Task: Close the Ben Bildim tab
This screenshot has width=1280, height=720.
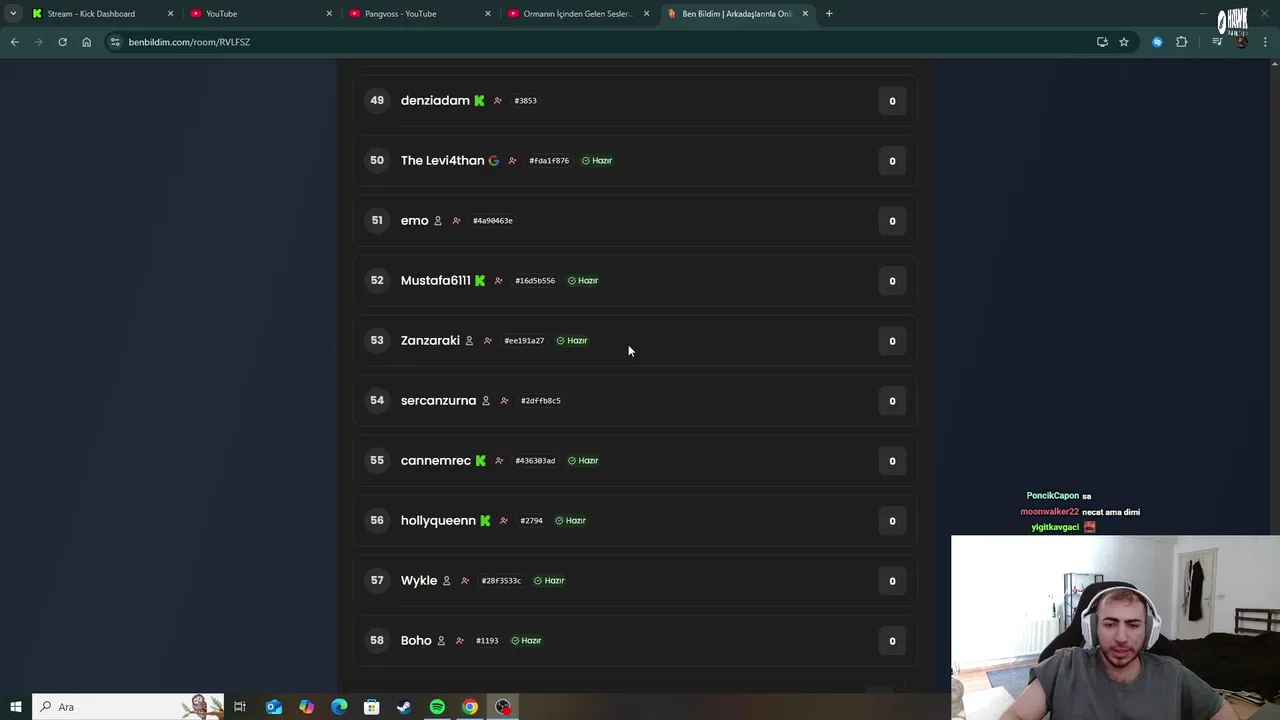Action: click(805, 14)
